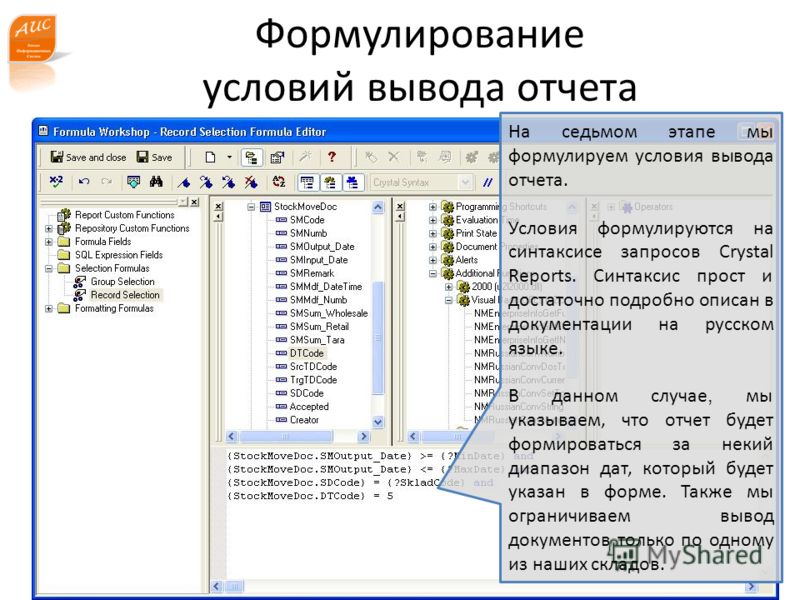800x600 pixels.
Task: Click editor horizontal scroll left arrow
Action: (217, 587)
